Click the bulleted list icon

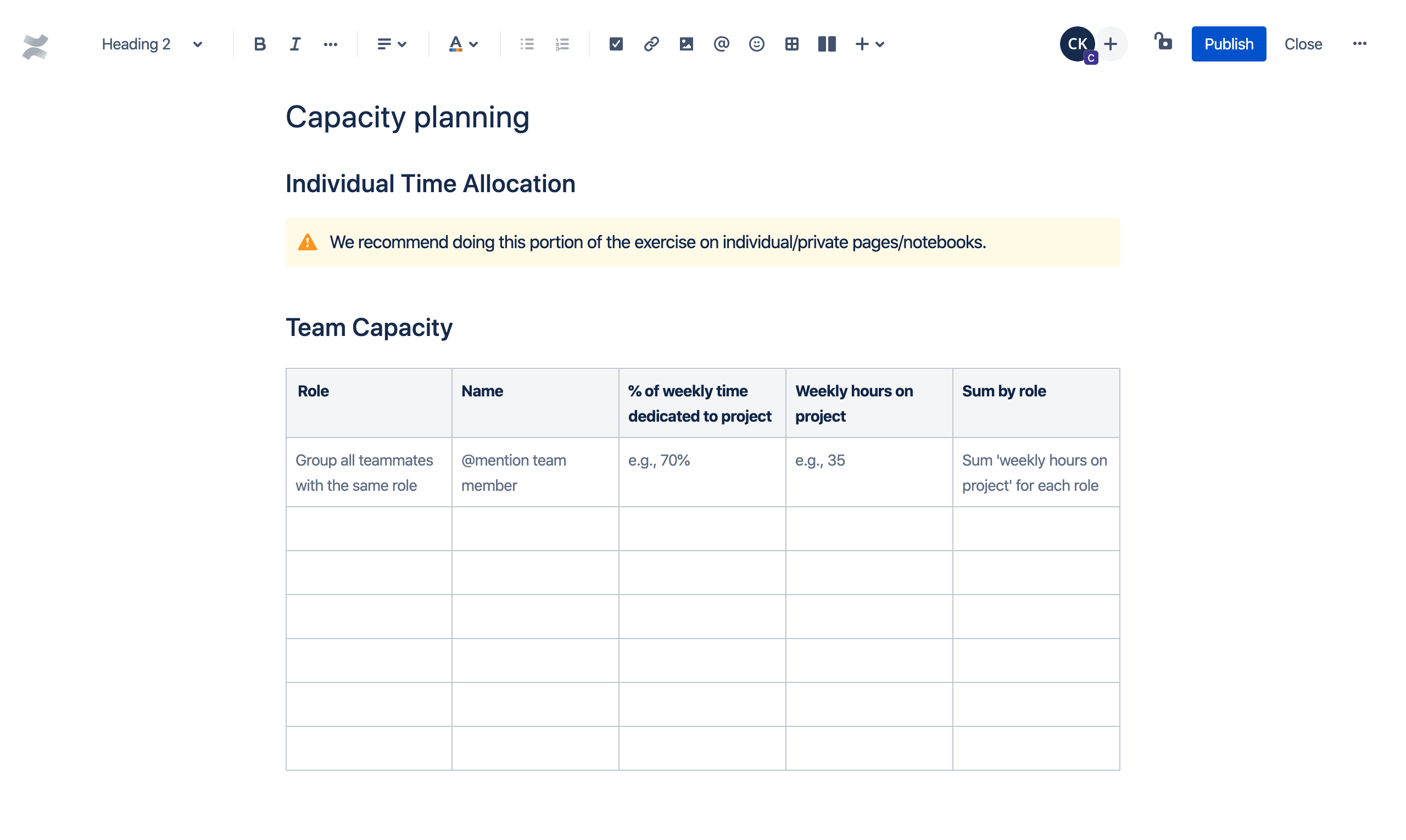(x=527, y=44)
